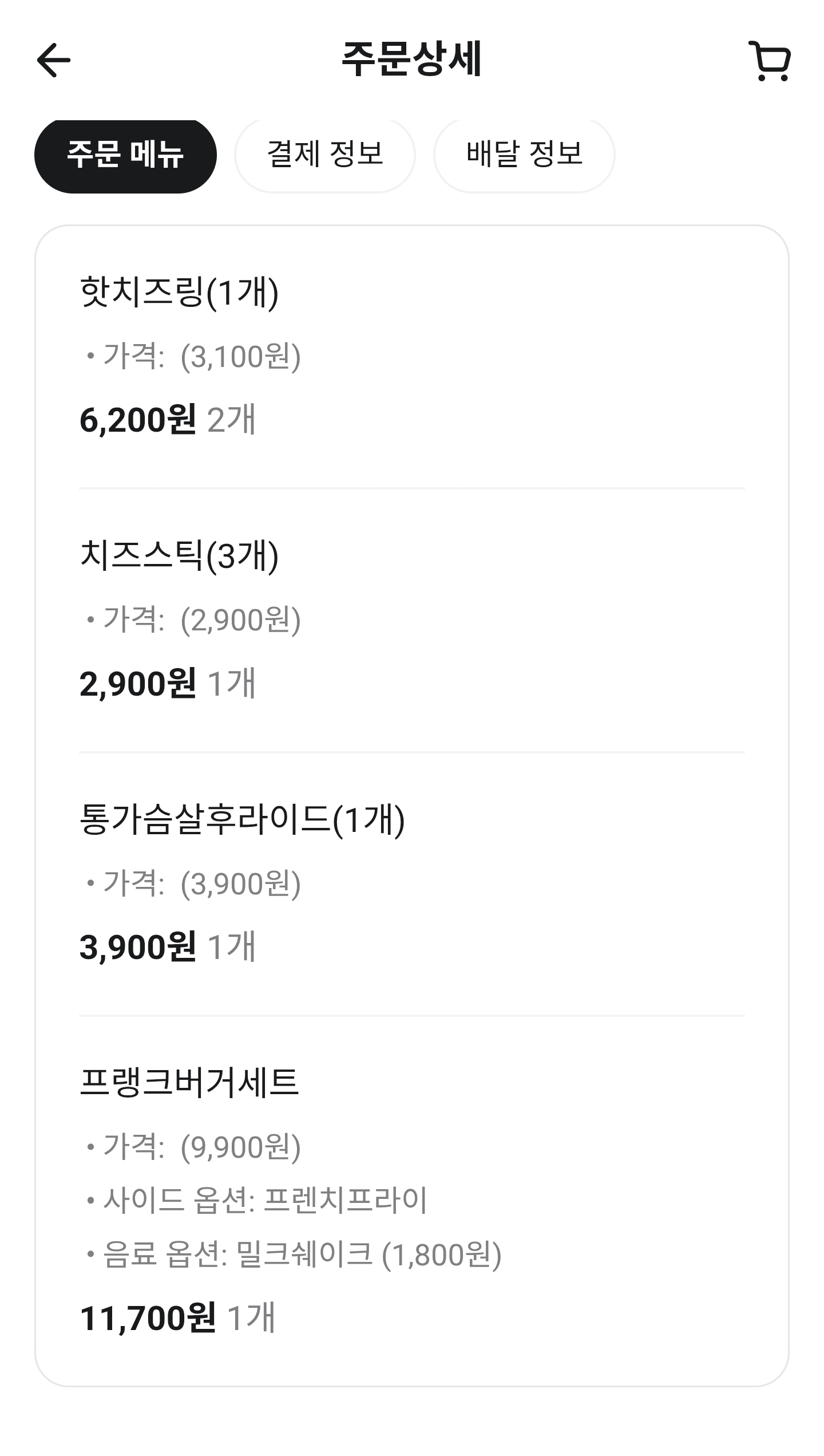Select the bold 2,900원 1개 subtotal
Screen dimensions: 824x1456
pyautogui.click(x=167, y=683)
